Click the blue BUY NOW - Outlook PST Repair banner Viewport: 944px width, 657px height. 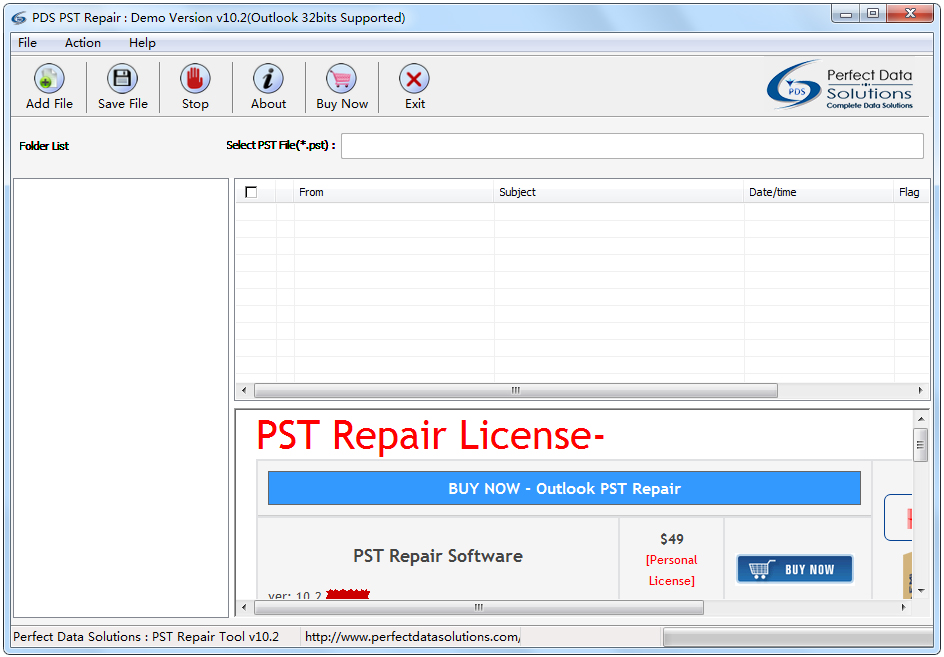point(564,488)
